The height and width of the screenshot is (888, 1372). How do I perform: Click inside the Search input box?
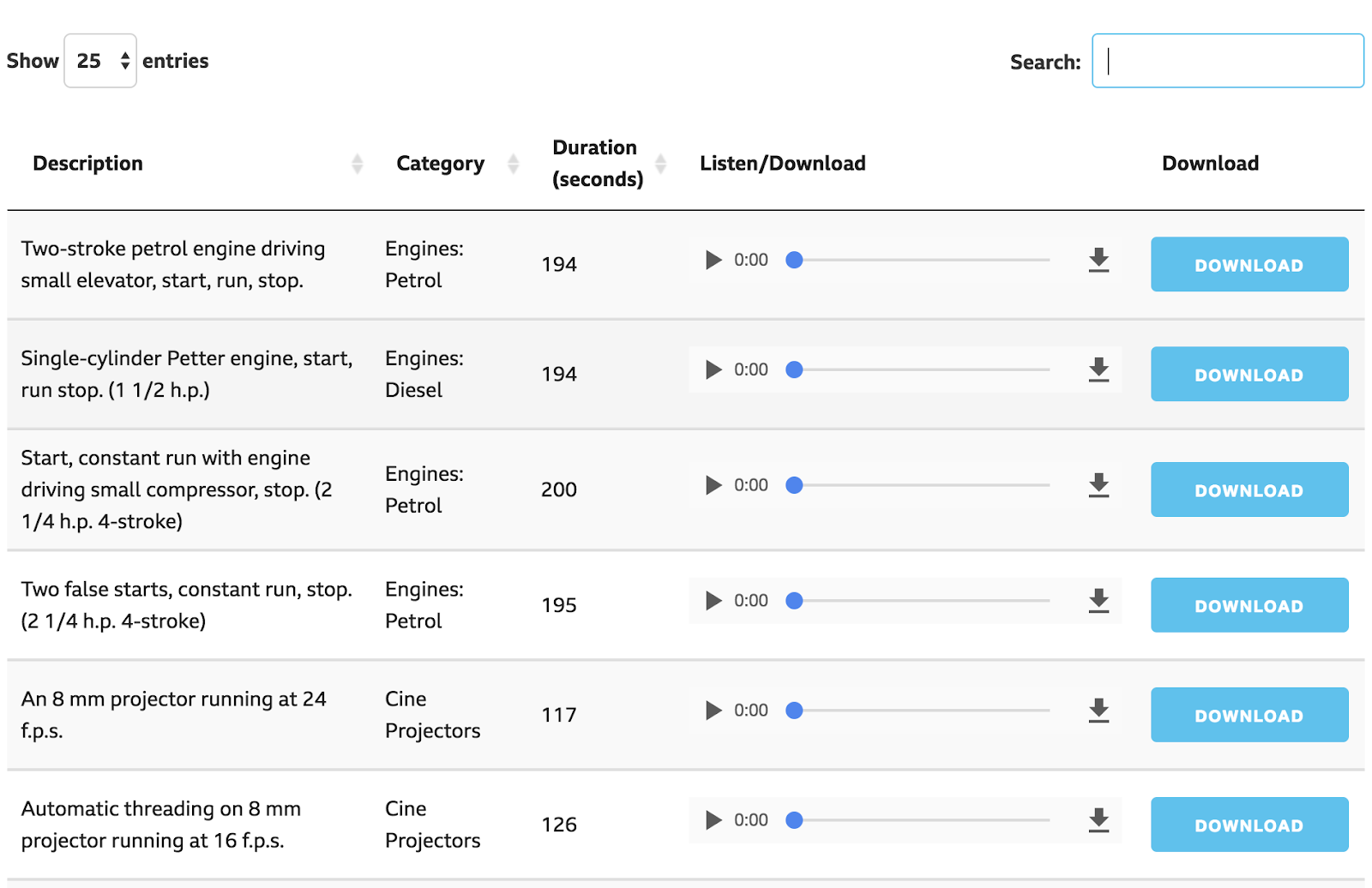pyautogui.click(x=1226, y=60)
